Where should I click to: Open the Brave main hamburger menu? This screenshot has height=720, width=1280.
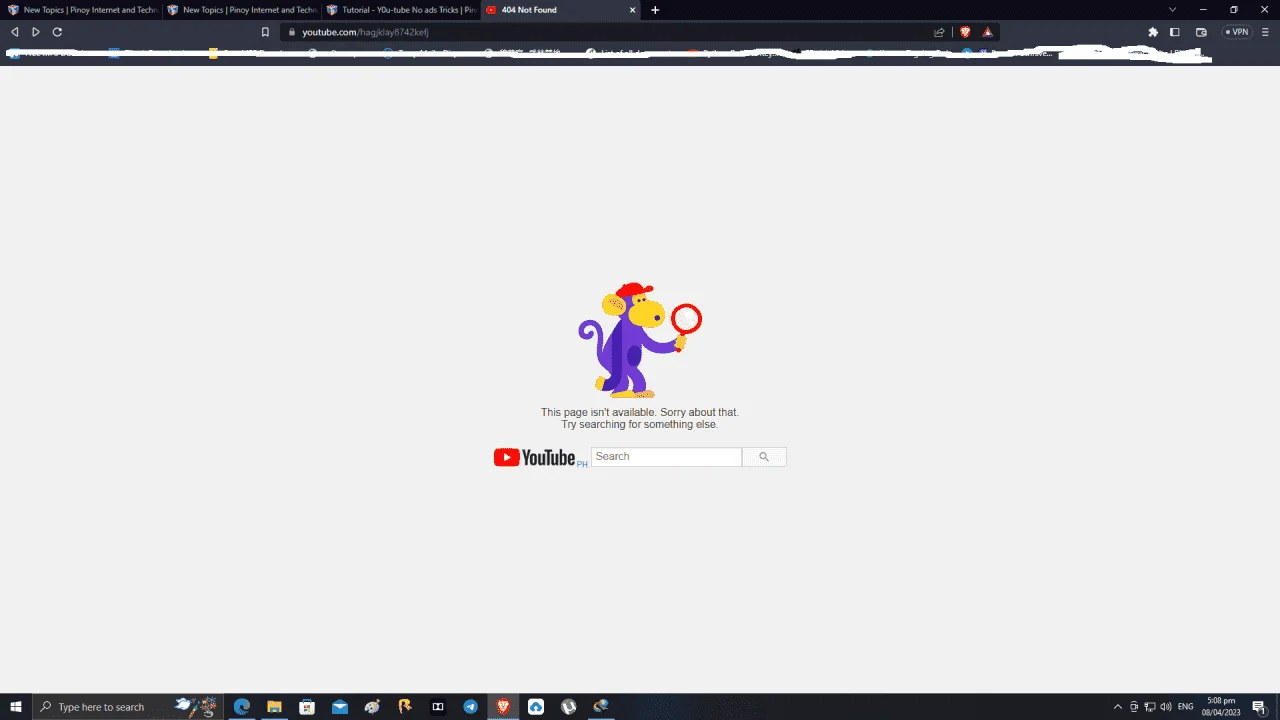click(1266, 32)
